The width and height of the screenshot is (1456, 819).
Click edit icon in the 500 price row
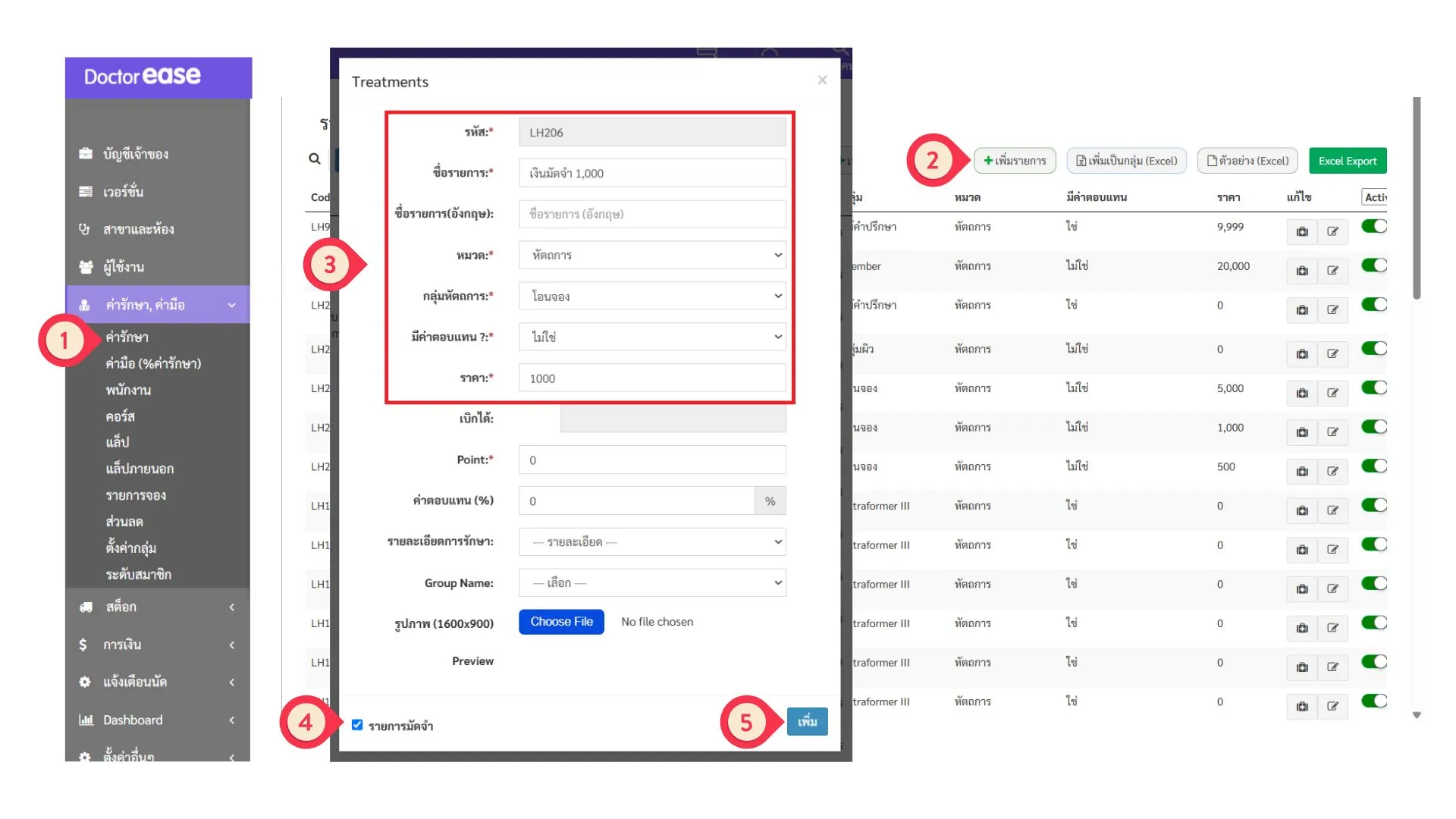1332,472
